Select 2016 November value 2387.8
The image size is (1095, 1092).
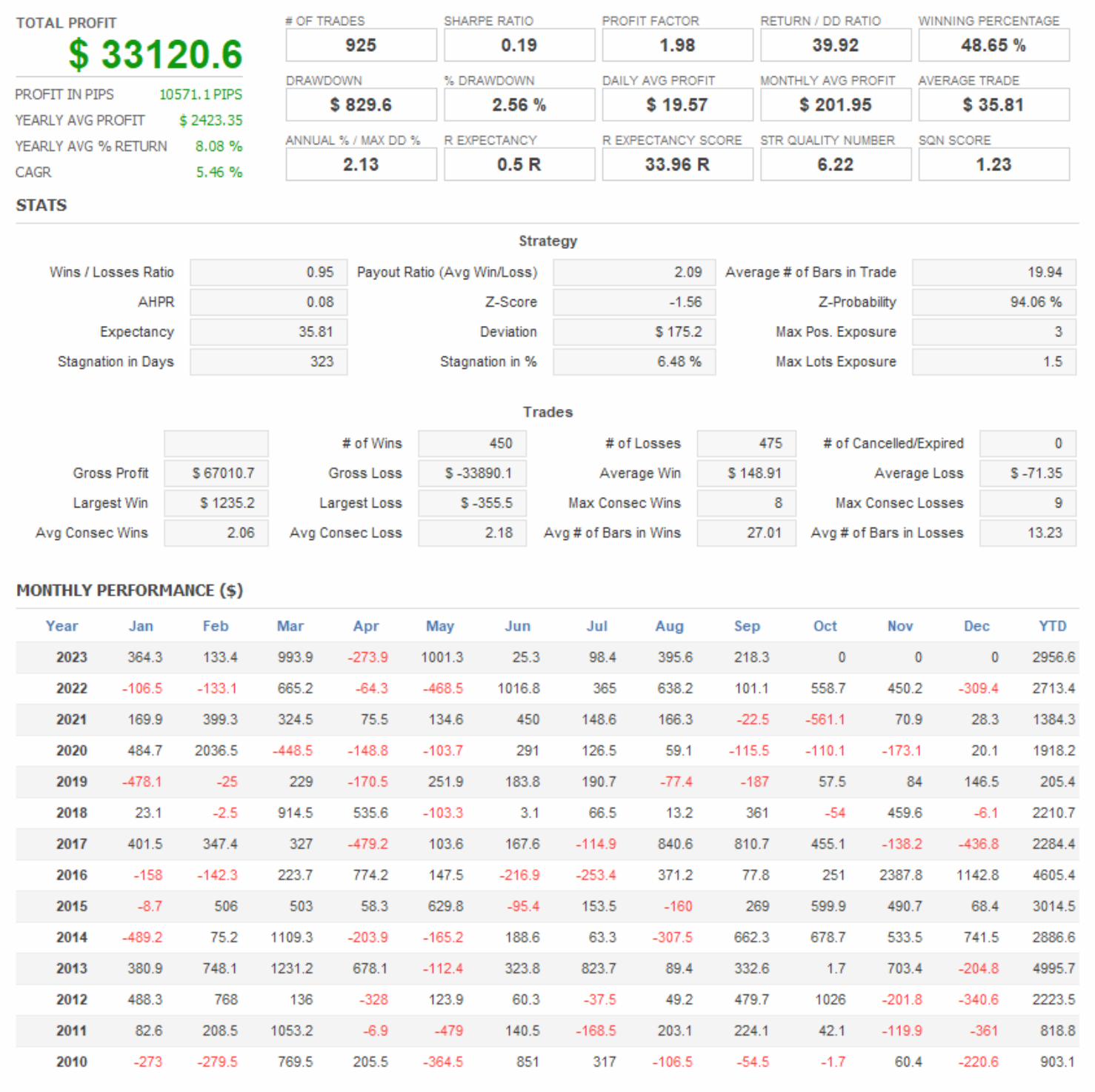click(x=901, y=875)
